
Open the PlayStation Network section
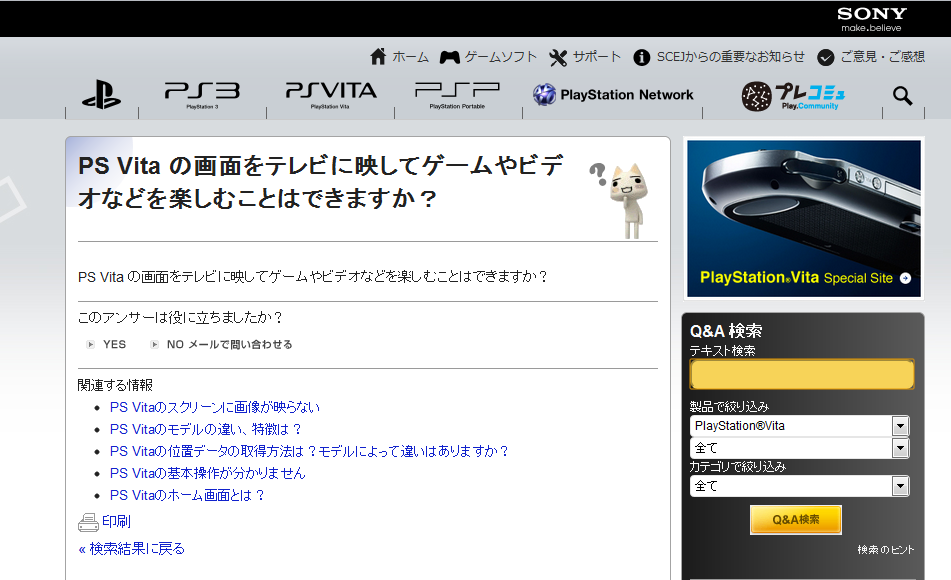pyautogui.click(x=613, y=95)
